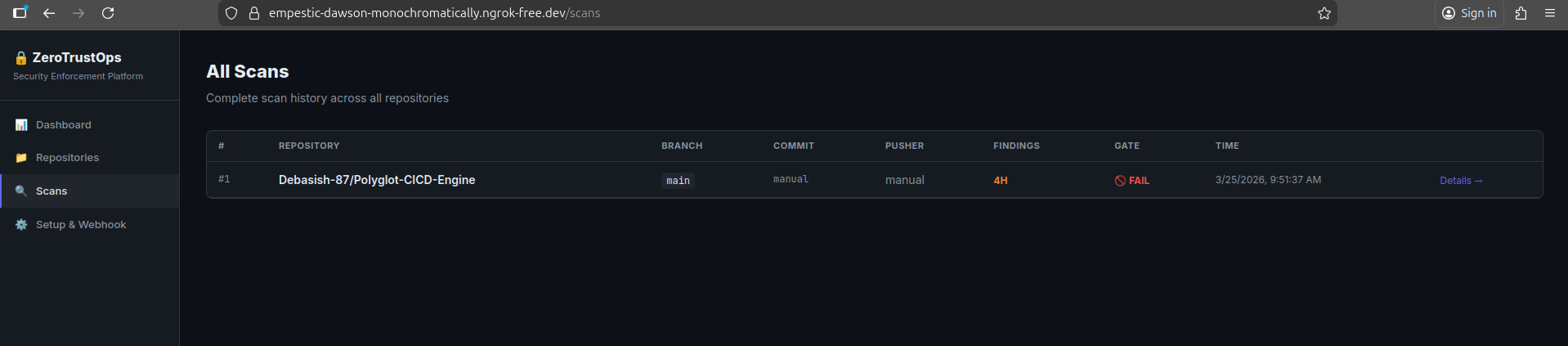
Task: Open the browser hamburger menu
Action: [1550, 13]
